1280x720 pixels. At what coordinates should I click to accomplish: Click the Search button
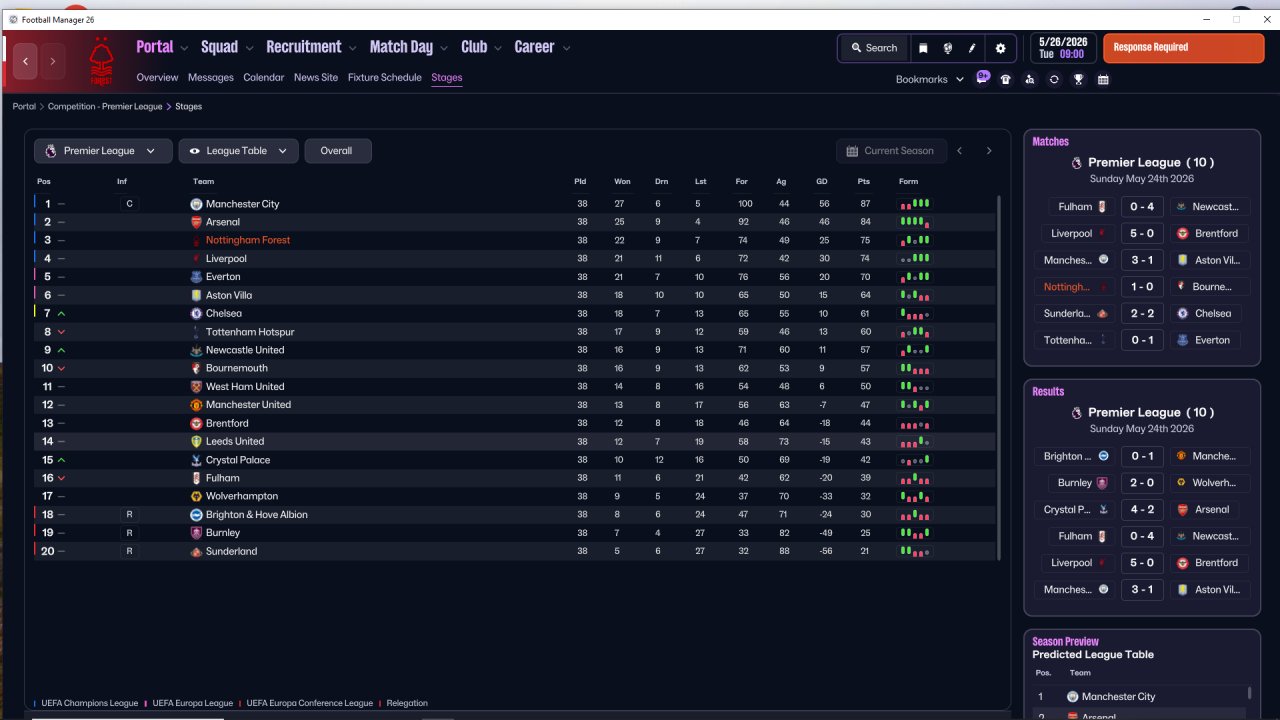pyautogui.click(x=874, y=48)
